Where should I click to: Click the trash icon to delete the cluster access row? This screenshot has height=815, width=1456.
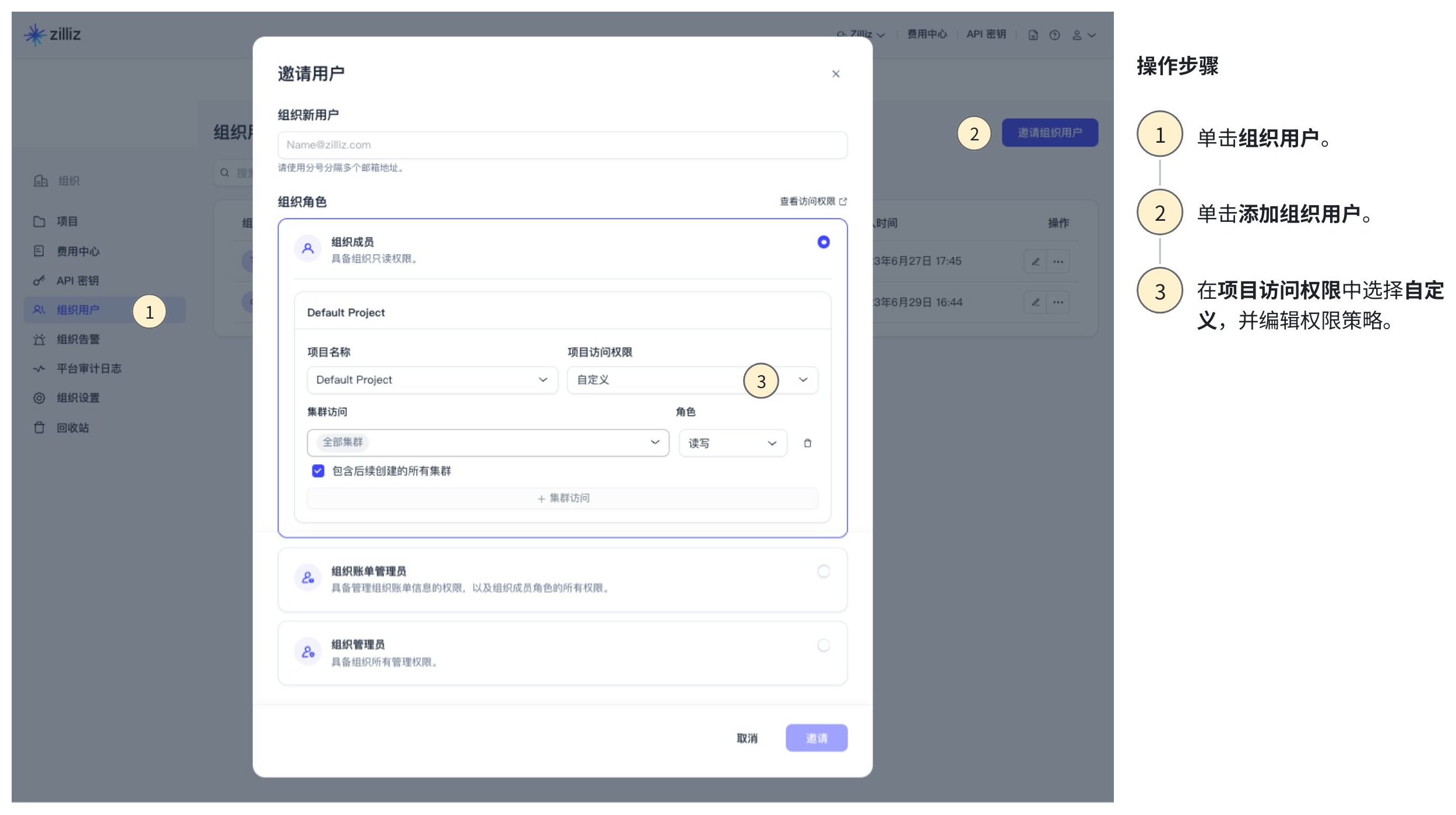click(807, 443)
